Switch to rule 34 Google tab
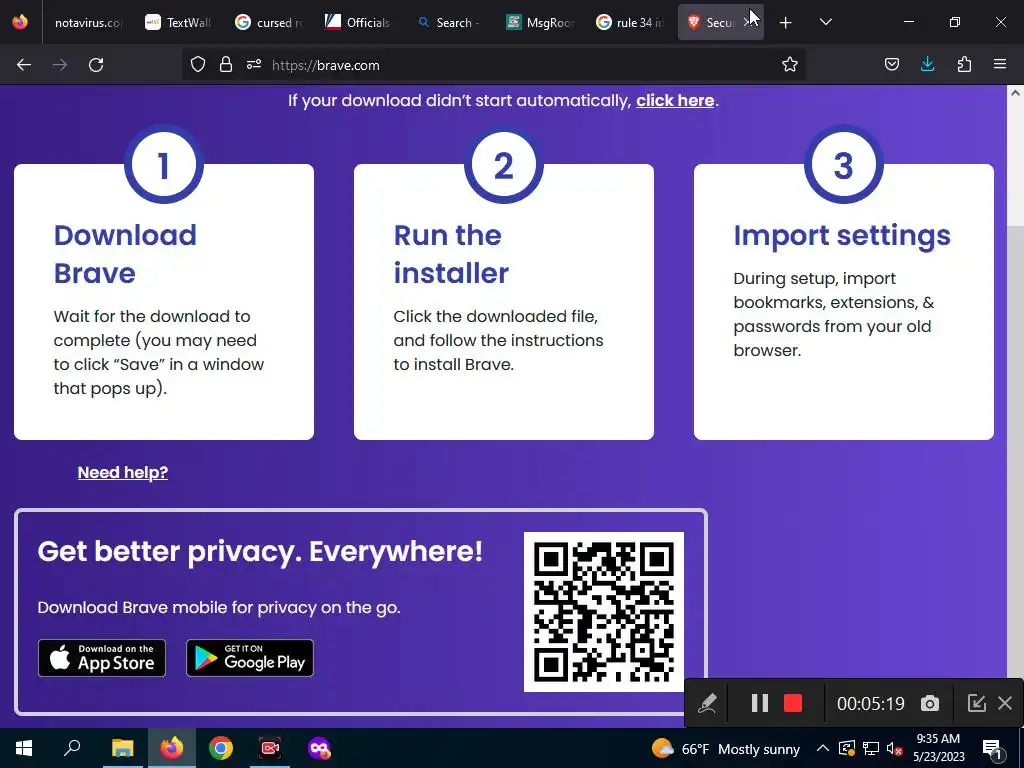This screenshot has height=768, width=1024. (x=630, y=23)
